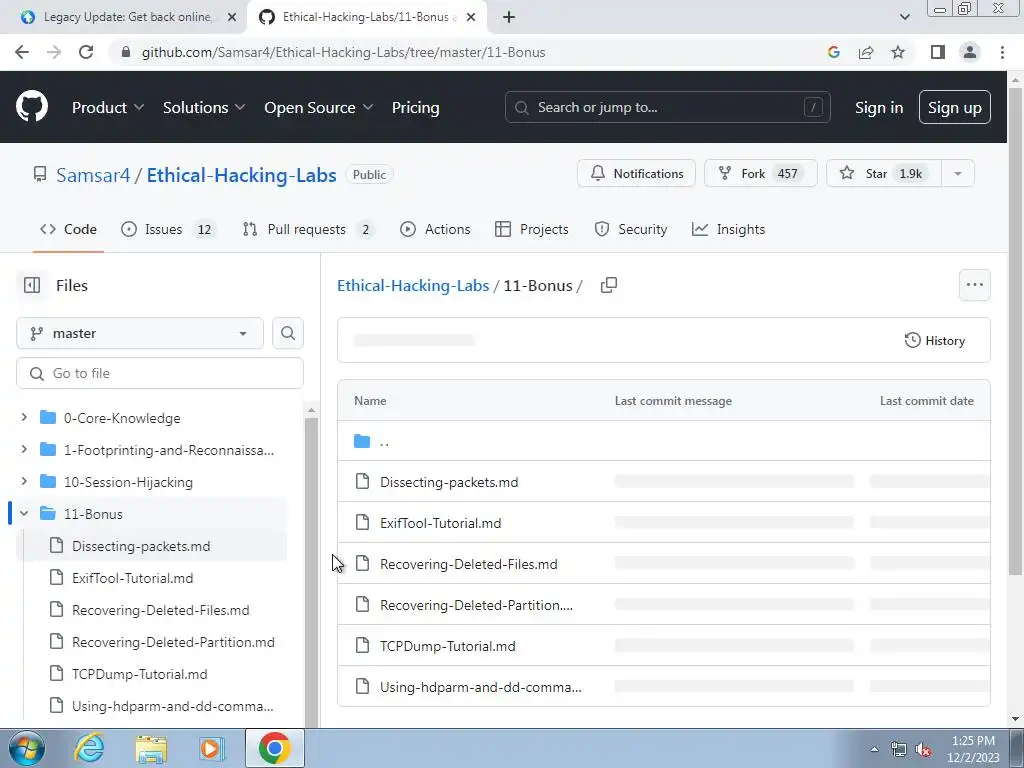Copy path icon next to 11-Bonus

[x=609, y=285]
